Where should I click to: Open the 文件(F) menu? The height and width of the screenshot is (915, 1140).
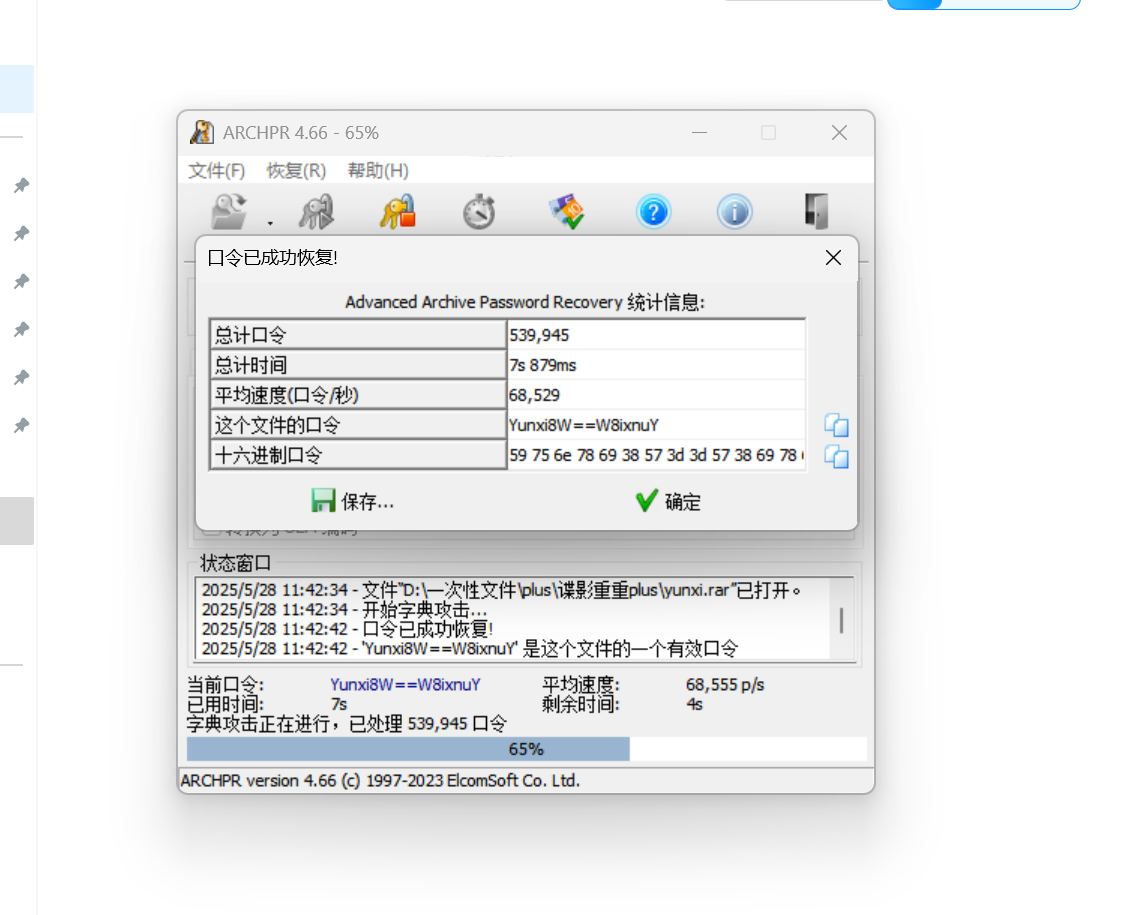(217, 171)
